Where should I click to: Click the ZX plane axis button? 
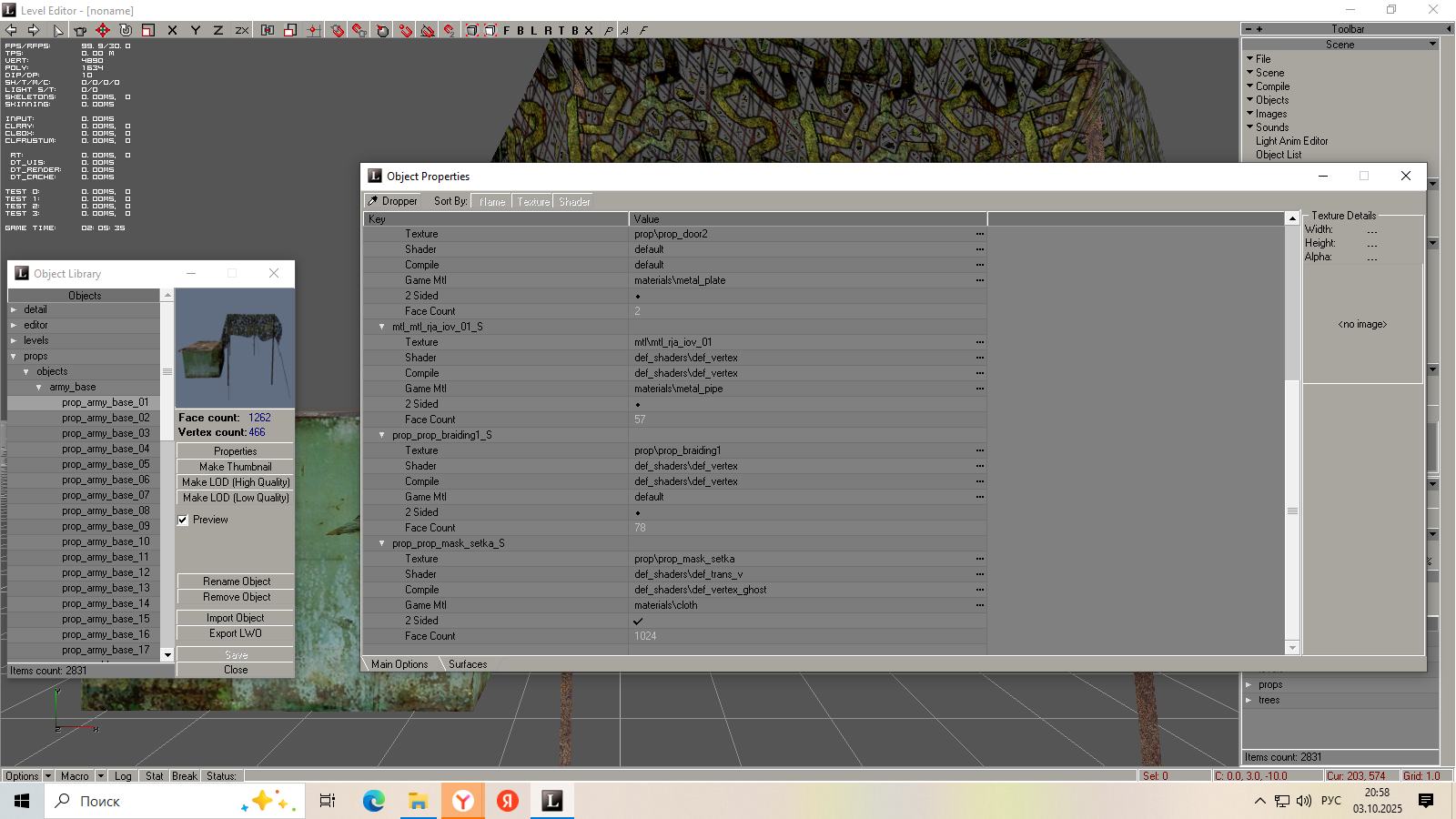point(242,30)
